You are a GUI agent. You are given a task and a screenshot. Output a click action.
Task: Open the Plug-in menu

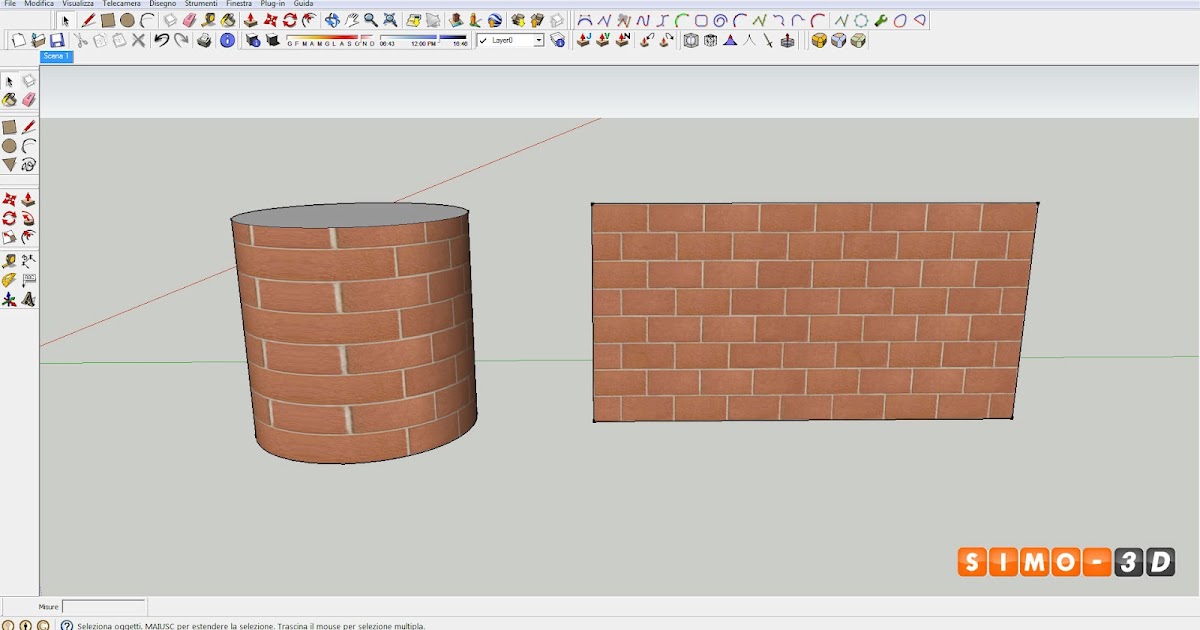click(272, 4)
